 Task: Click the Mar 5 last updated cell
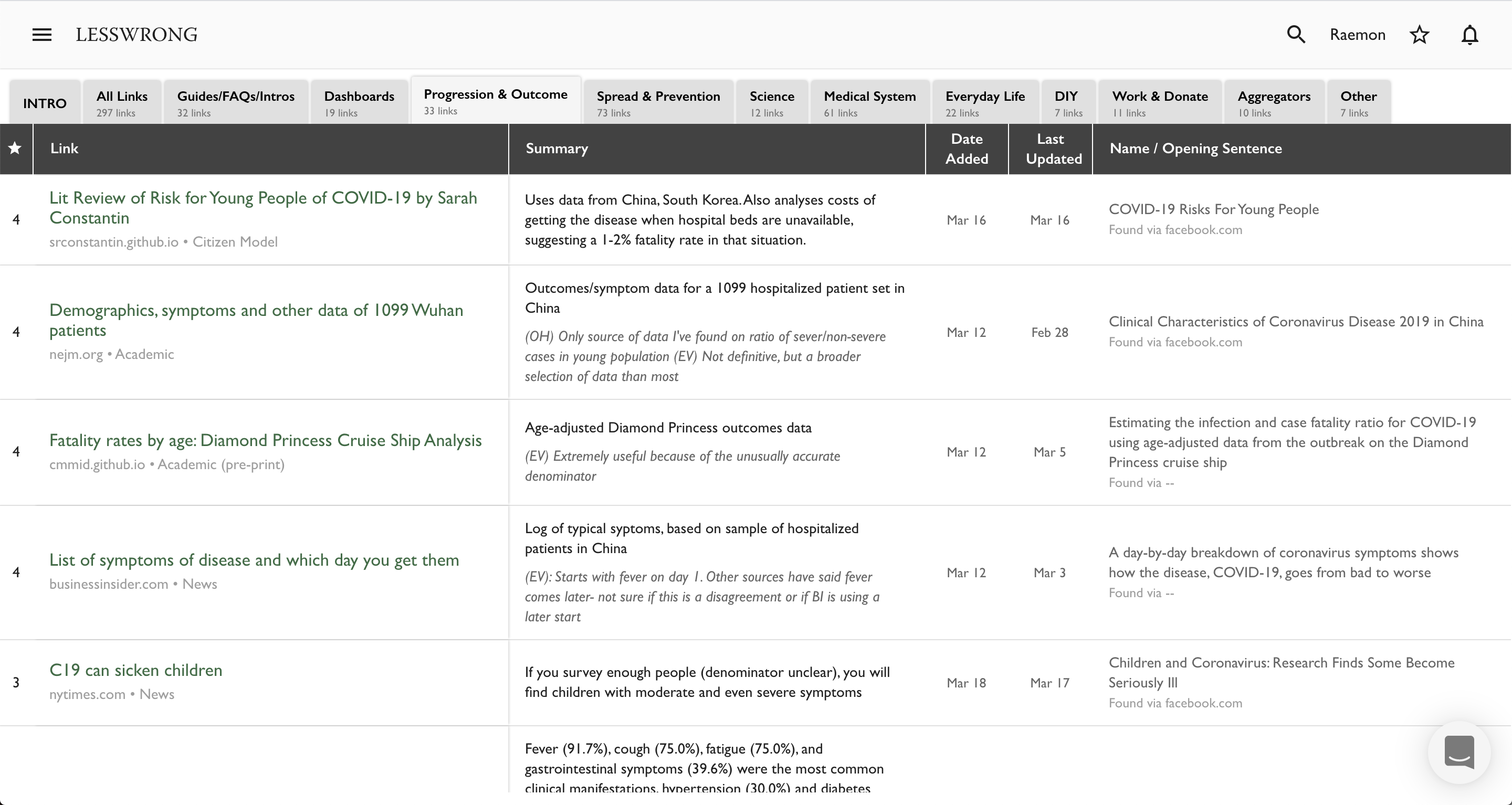tap(1049, 452)
